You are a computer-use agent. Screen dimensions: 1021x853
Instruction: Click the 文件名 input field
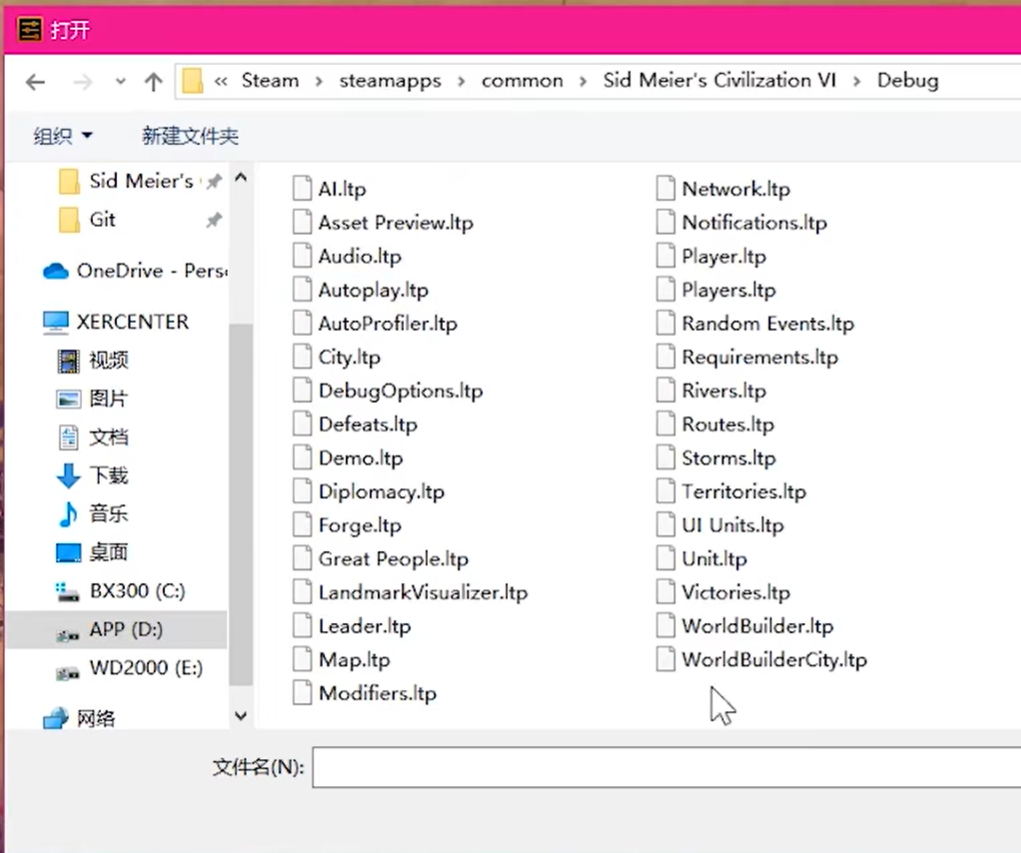click(x=667, y=767)
